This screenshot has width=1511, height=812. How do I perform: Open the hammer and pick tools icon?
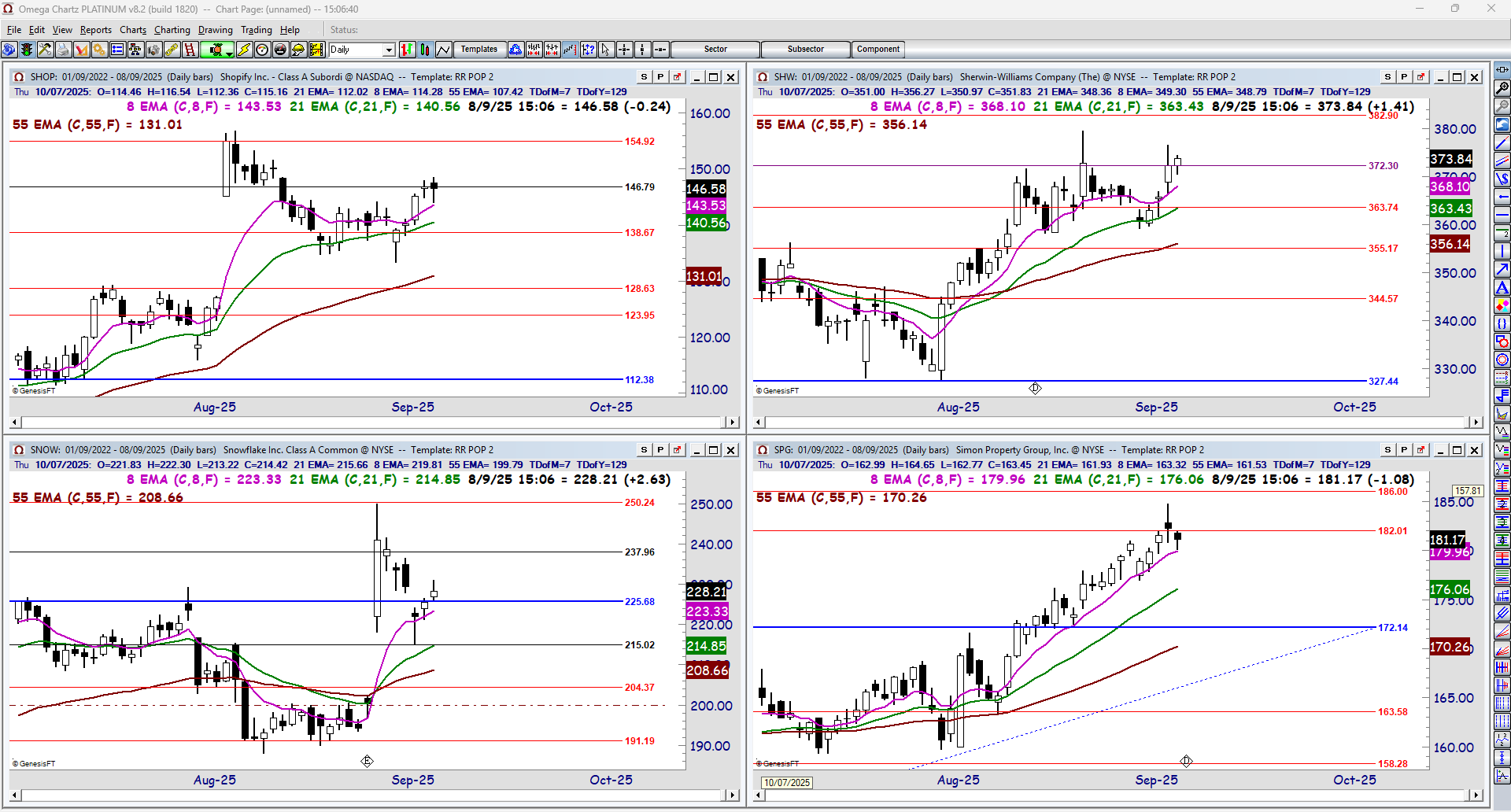[45, 50]
